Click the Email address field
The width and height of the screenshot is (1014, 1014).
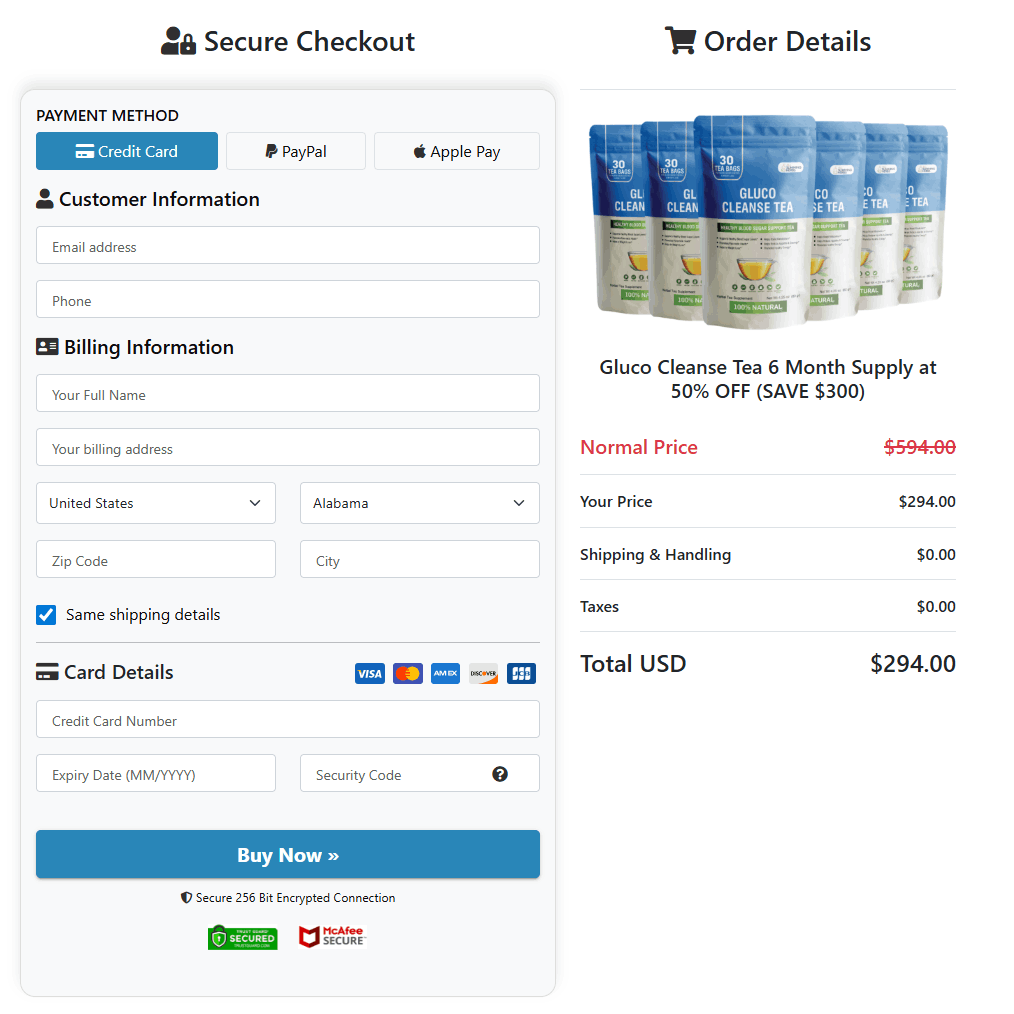click(288, 245)
